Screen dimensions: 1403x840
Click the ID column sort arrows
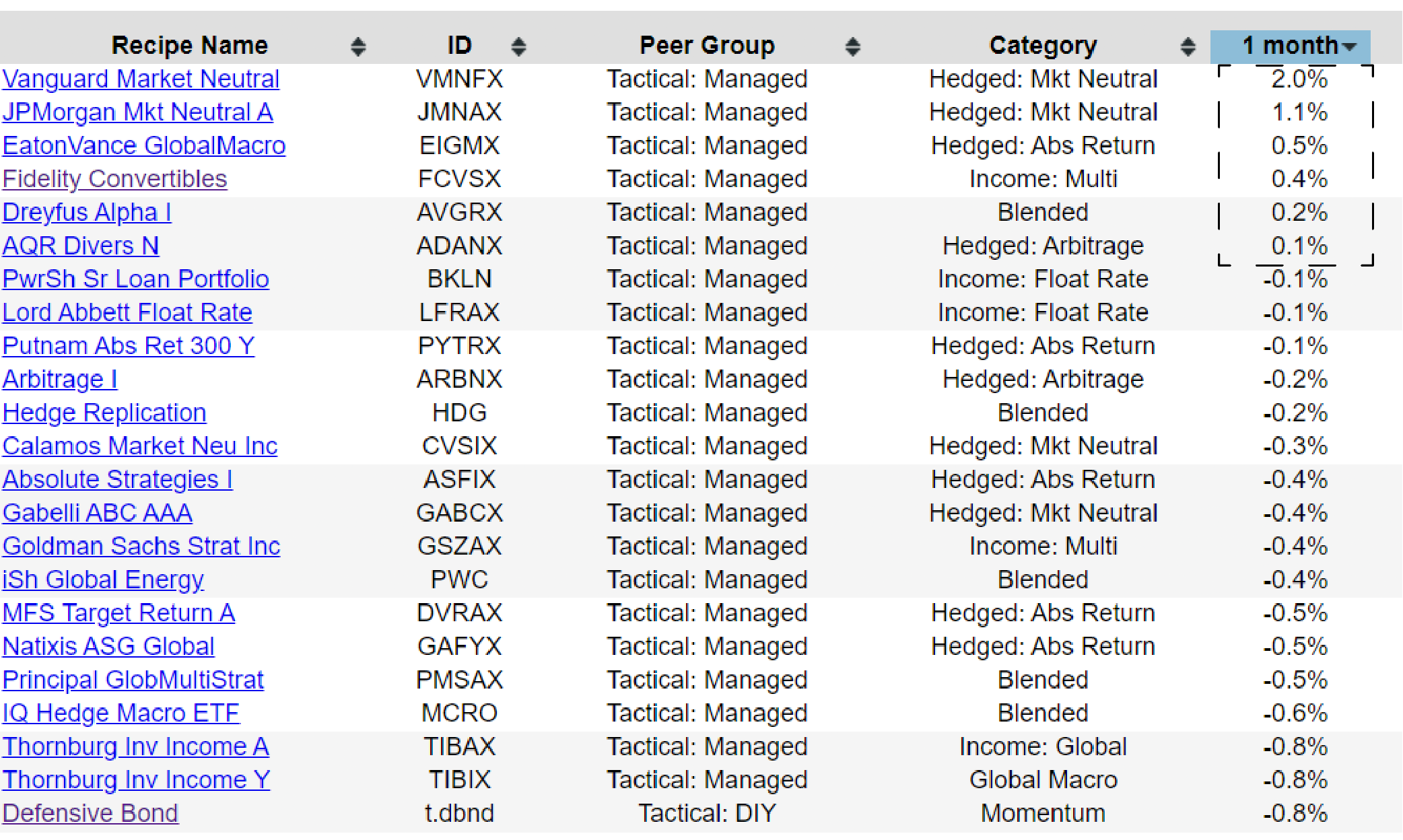[518, 46]
